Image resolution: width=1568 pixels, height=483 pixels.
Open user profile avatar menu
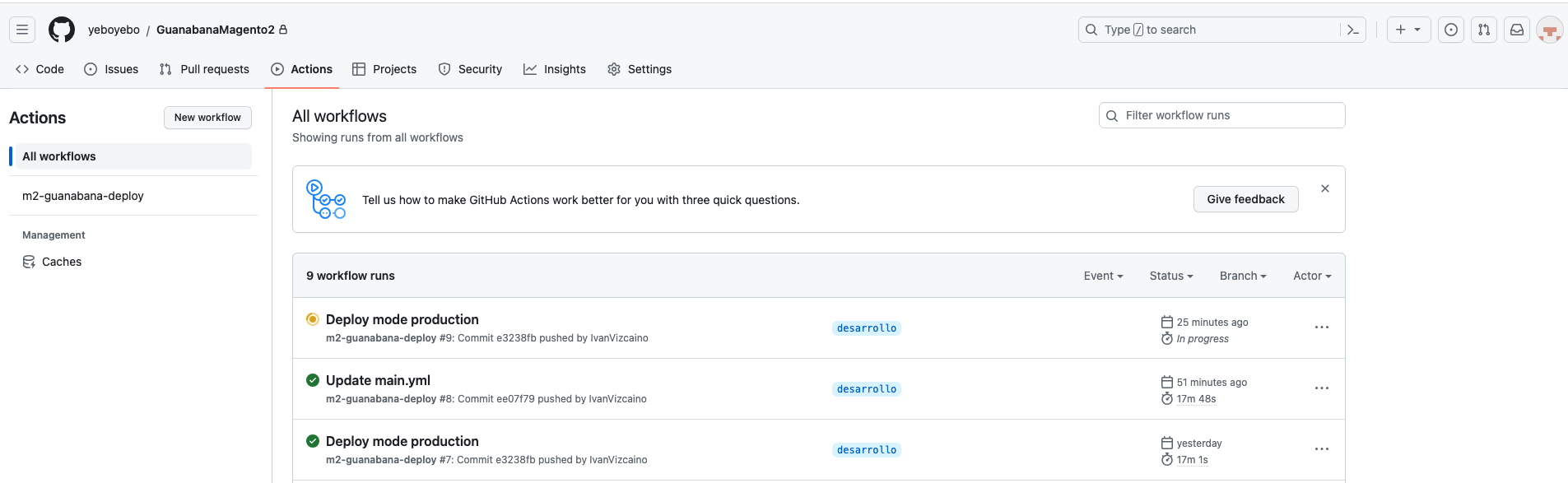tap(1549, 30)
